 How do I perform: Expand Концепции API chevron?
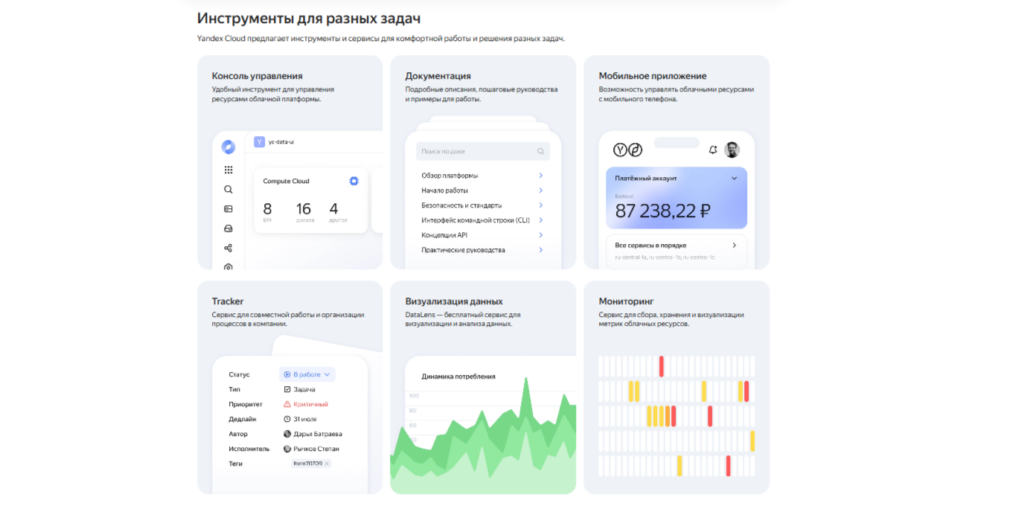[x=541, y=235]
